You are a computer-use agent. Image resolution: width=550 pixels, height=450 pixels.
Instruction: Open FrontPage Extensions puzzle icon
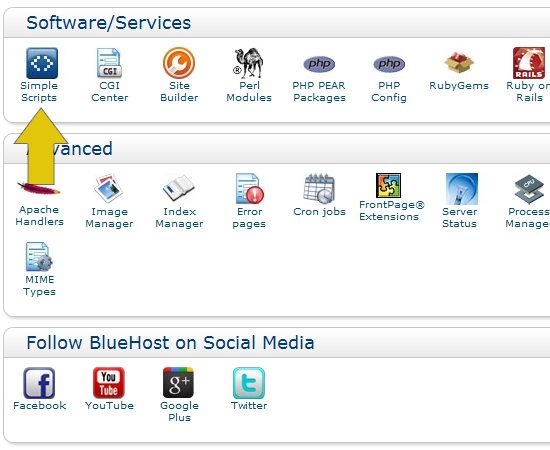pyautogui.click(x=388, y=185)
